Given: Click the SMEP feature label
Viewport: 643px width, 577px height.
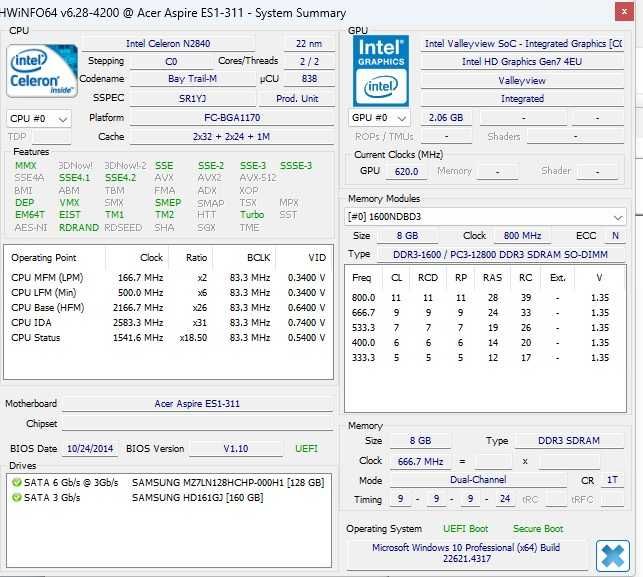Looking at the screenshot, I should pyautogui.click(x=168, y=203).
